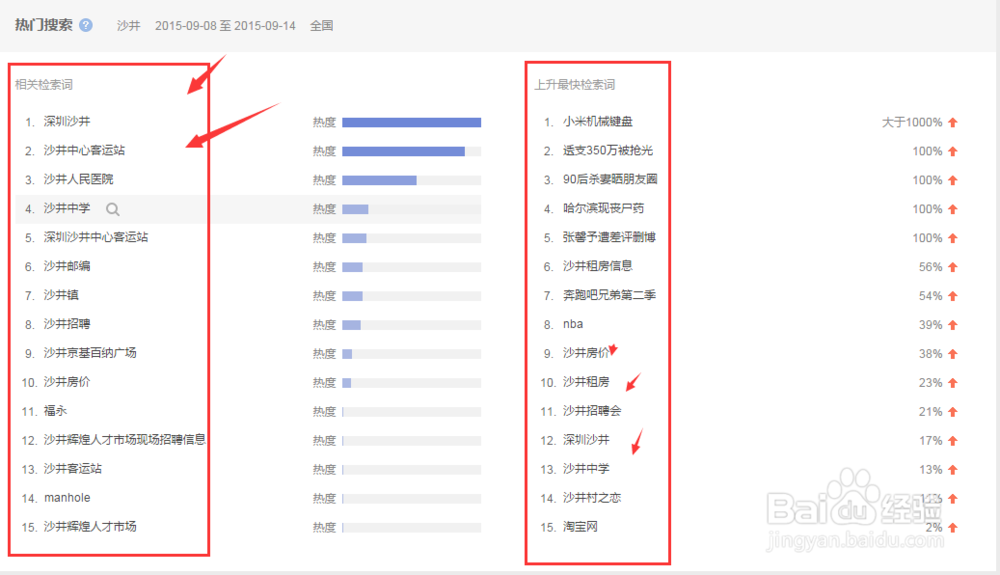1000x575 pixels.
Task: Click the related term 沙井京基百纳广场
Action: click(90, 353)
